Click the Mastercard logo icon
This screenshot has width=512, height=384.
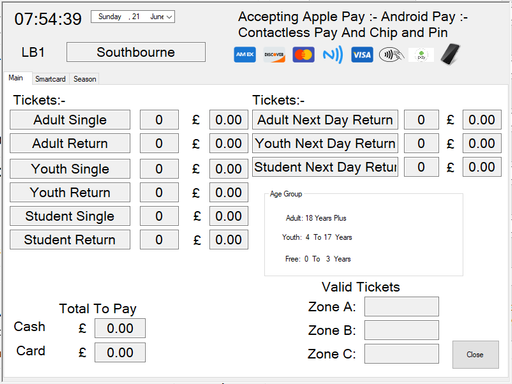tap(303, 55)
